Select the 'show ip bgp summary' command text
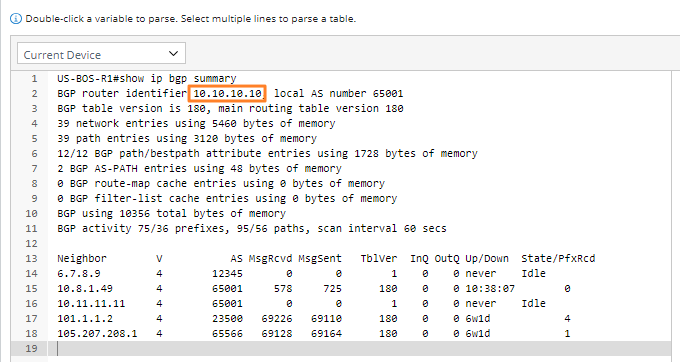This screenshot has height=362, width=680. tap(178, 78)
